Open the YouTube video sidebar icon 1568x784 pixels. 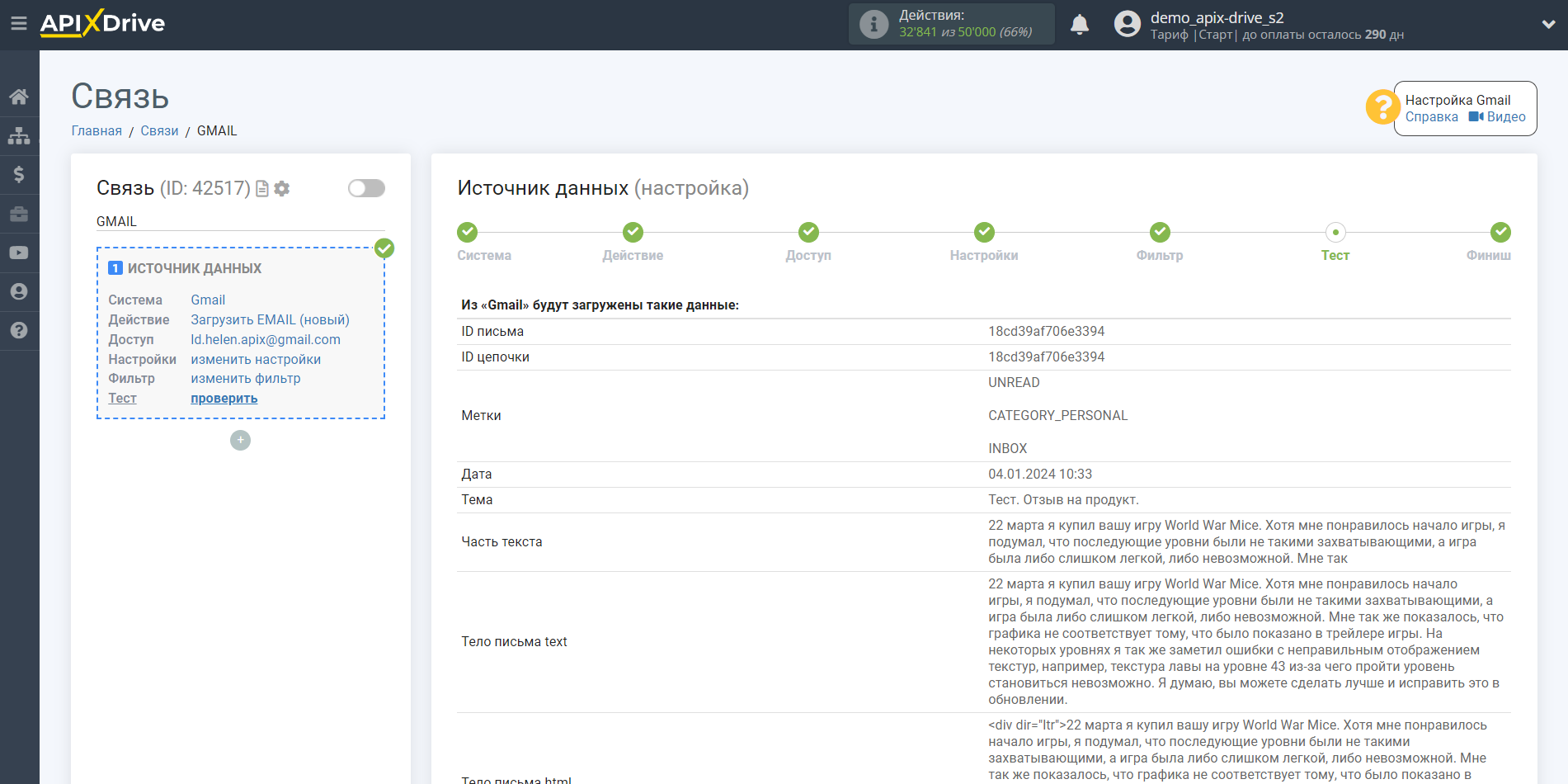pos(19,253)
